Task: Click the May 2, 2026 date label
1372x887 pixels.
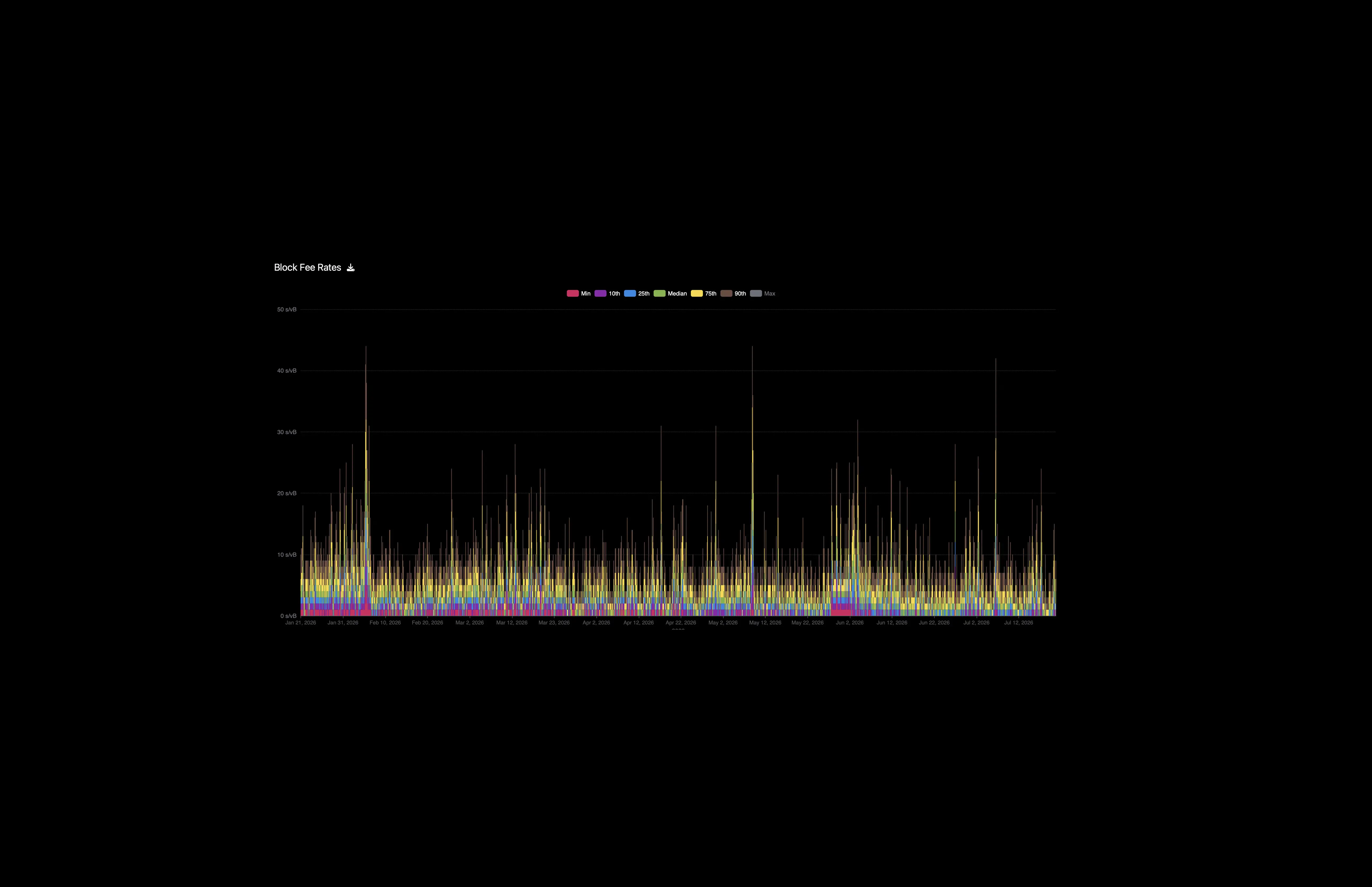Action: pos(723,623)
